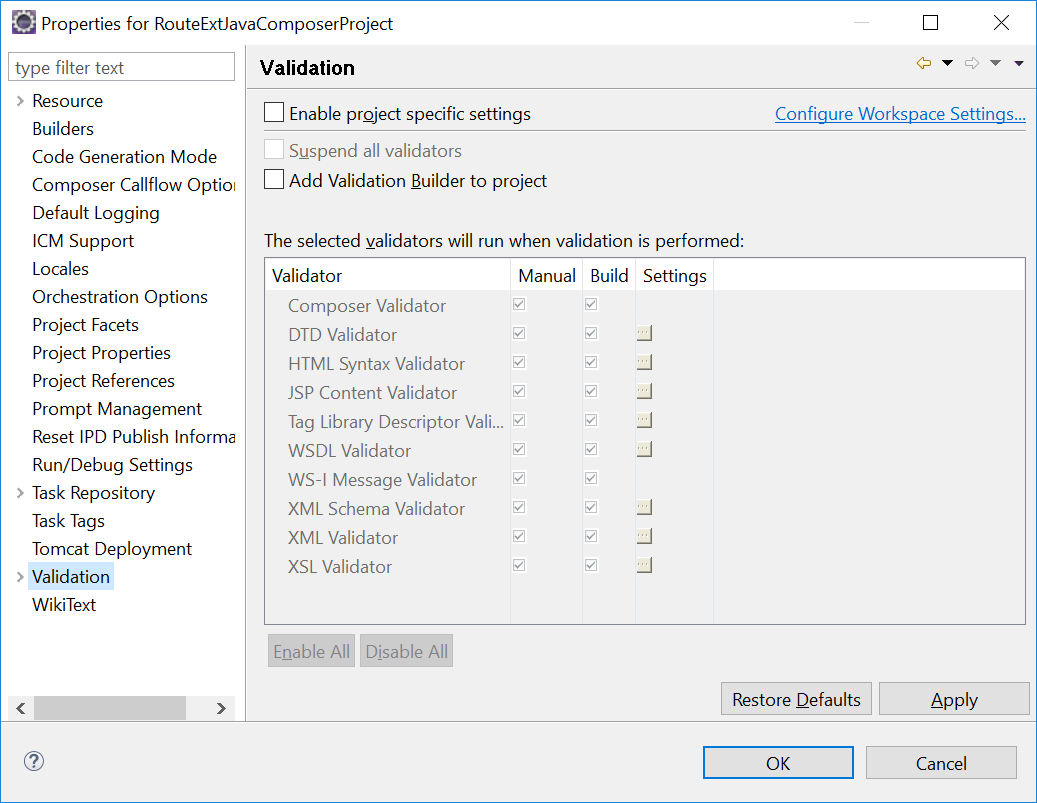The width and height of the screenshot is (1037, 803).
Task: Click the Configure Workspace Settings link
Action: click(900, 114)
